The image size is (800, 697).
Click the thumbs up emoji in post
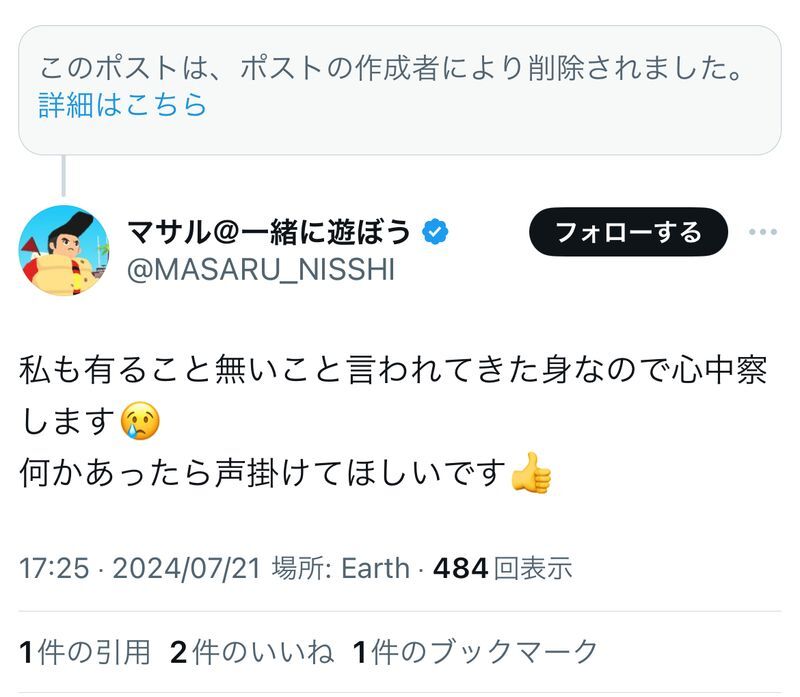tap(531, 473)
